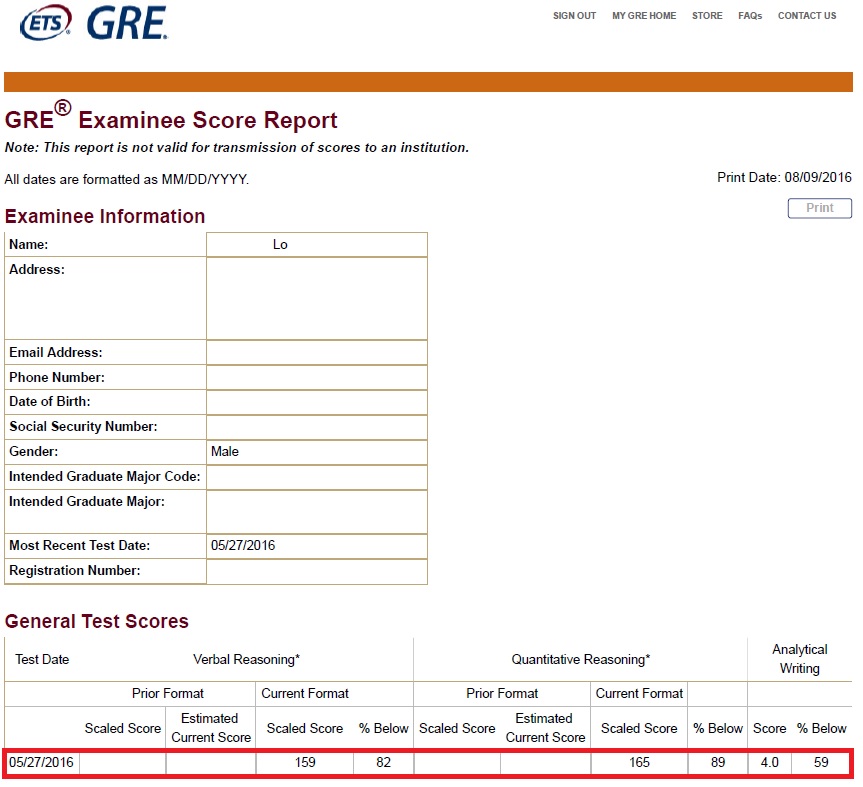
Task: Click the Registration Number: label
Action: 75,570
